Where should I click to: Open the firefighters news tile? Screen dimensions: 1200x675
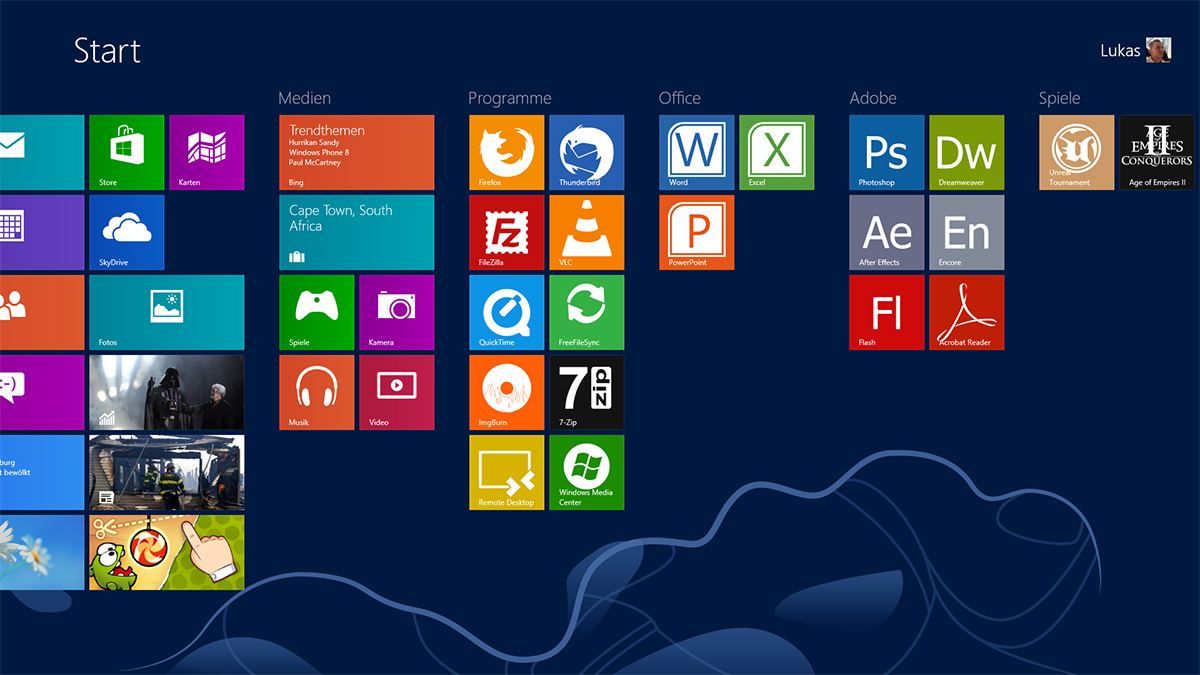point(166,472)
